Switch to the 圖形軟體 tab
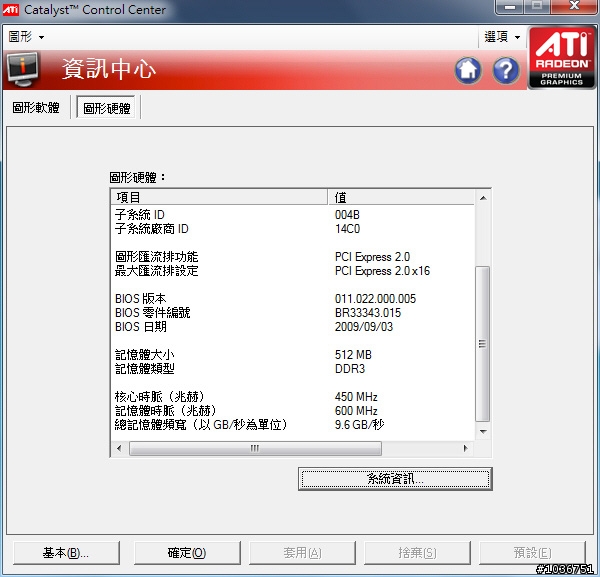 click(36, 108)
